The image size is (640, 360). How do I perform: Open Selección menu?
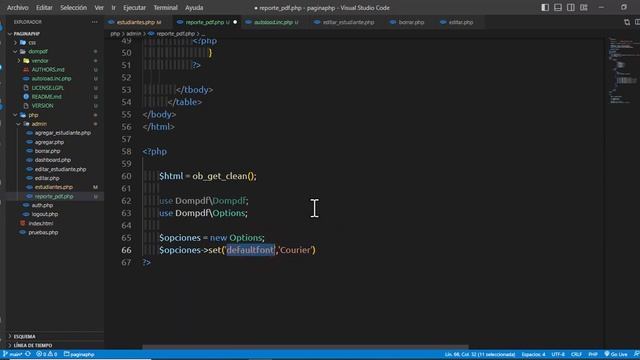point(73,7)
